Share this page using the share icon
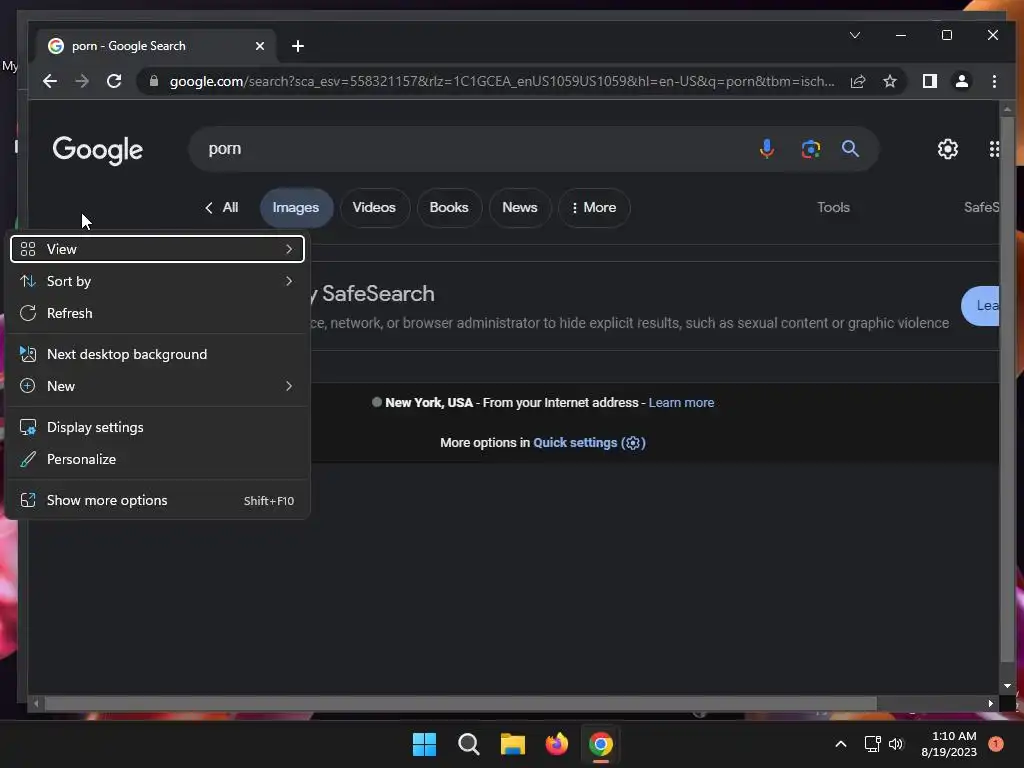Screen dimensions: 1024x768 tap(857, 81)
